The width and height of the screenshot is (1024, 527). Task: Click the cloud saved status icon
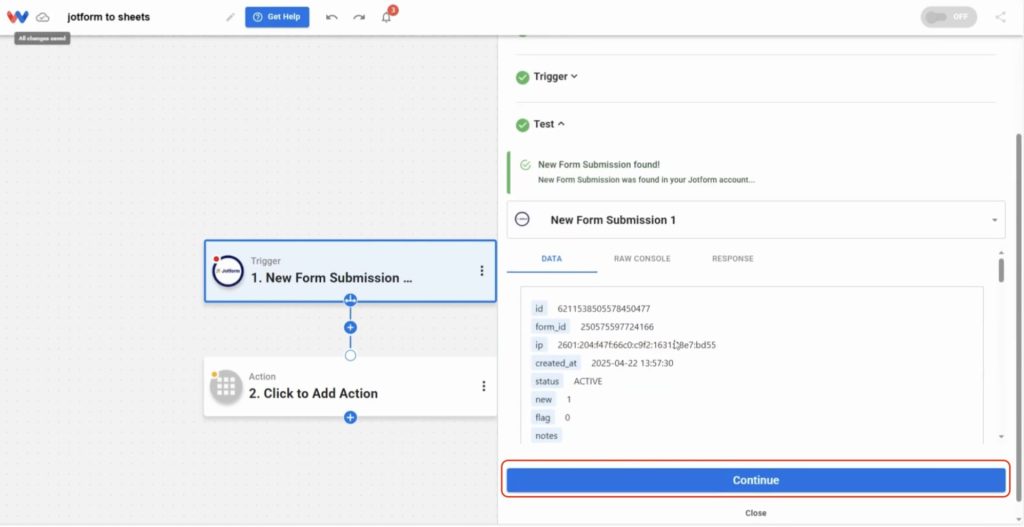(x=42, y=17)
